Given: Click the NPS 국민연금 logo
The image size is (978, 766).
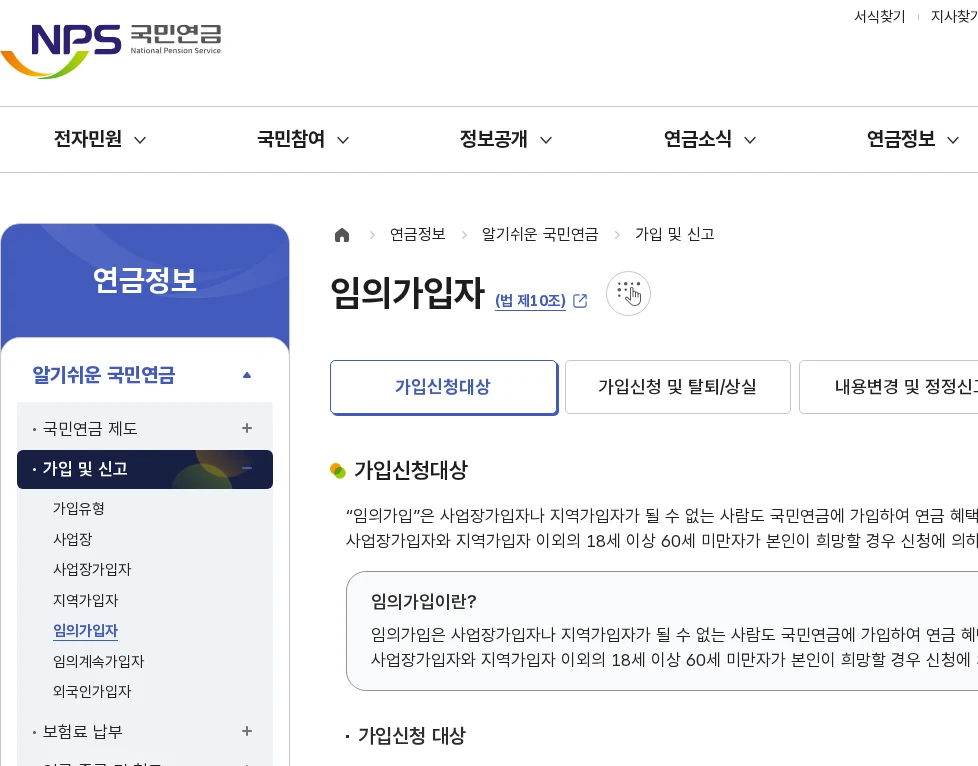Looking at the screenshot, I should tap(111, 50).
